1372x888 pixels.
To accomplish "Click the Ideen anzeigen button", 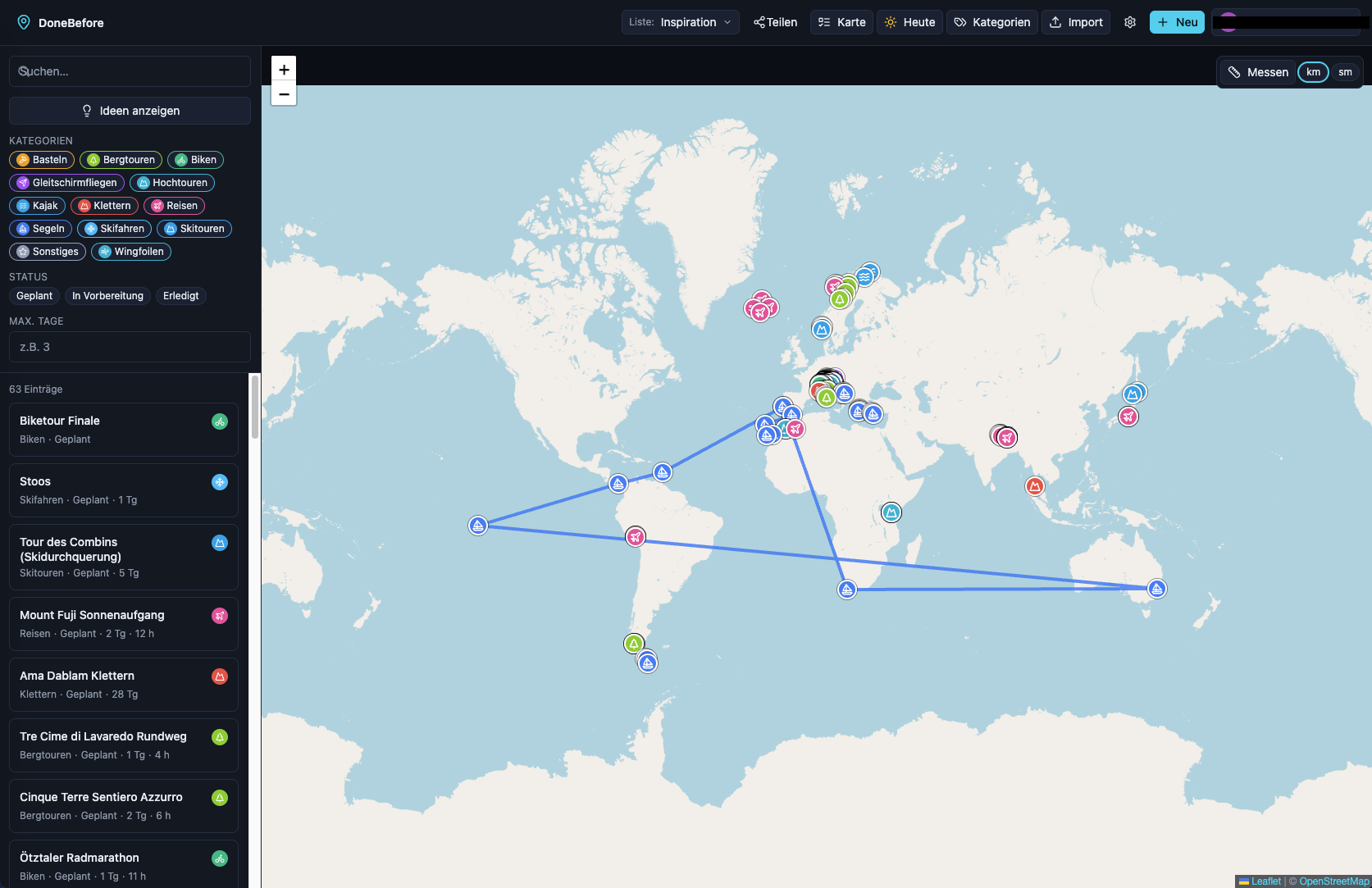I will pyautogui.click(x=130, y=111).
